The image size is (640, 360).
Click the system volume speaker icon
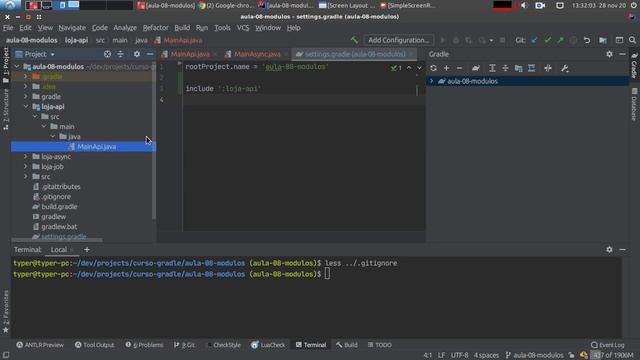click(524, 5)
